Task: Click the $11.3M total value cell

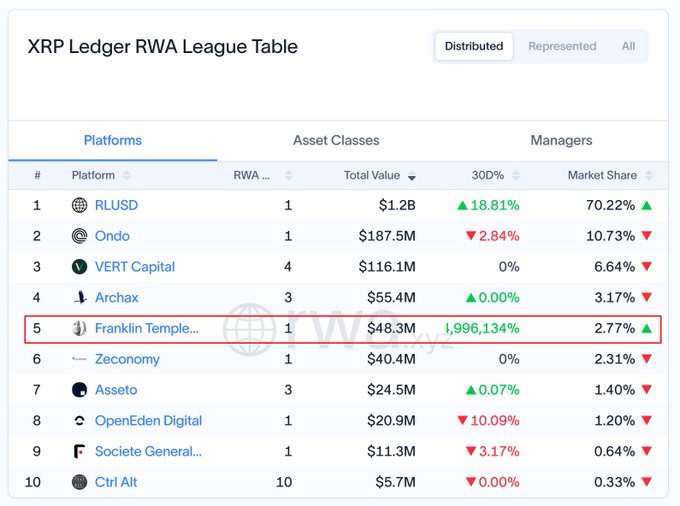Action: [391, 451]
